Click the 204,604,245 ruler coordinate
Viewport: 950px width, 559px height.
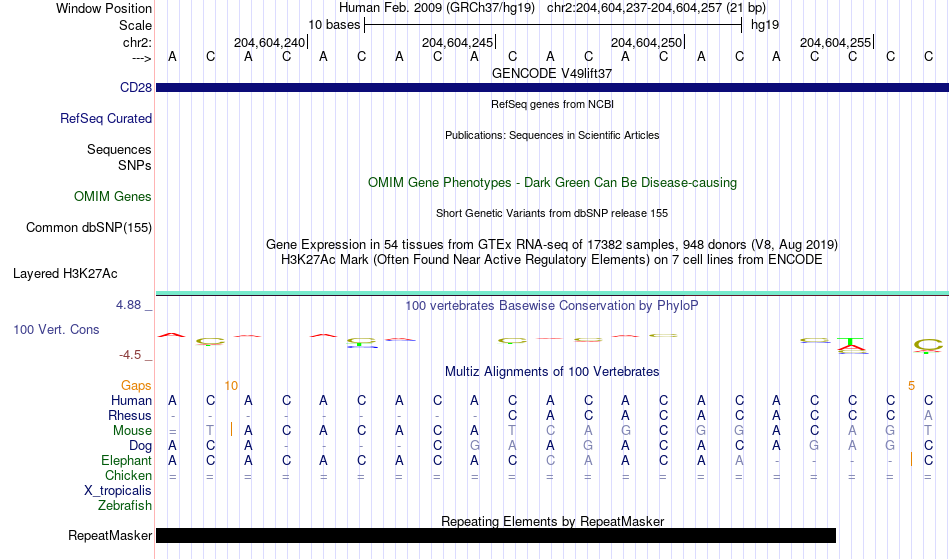[x=457, y=42]
